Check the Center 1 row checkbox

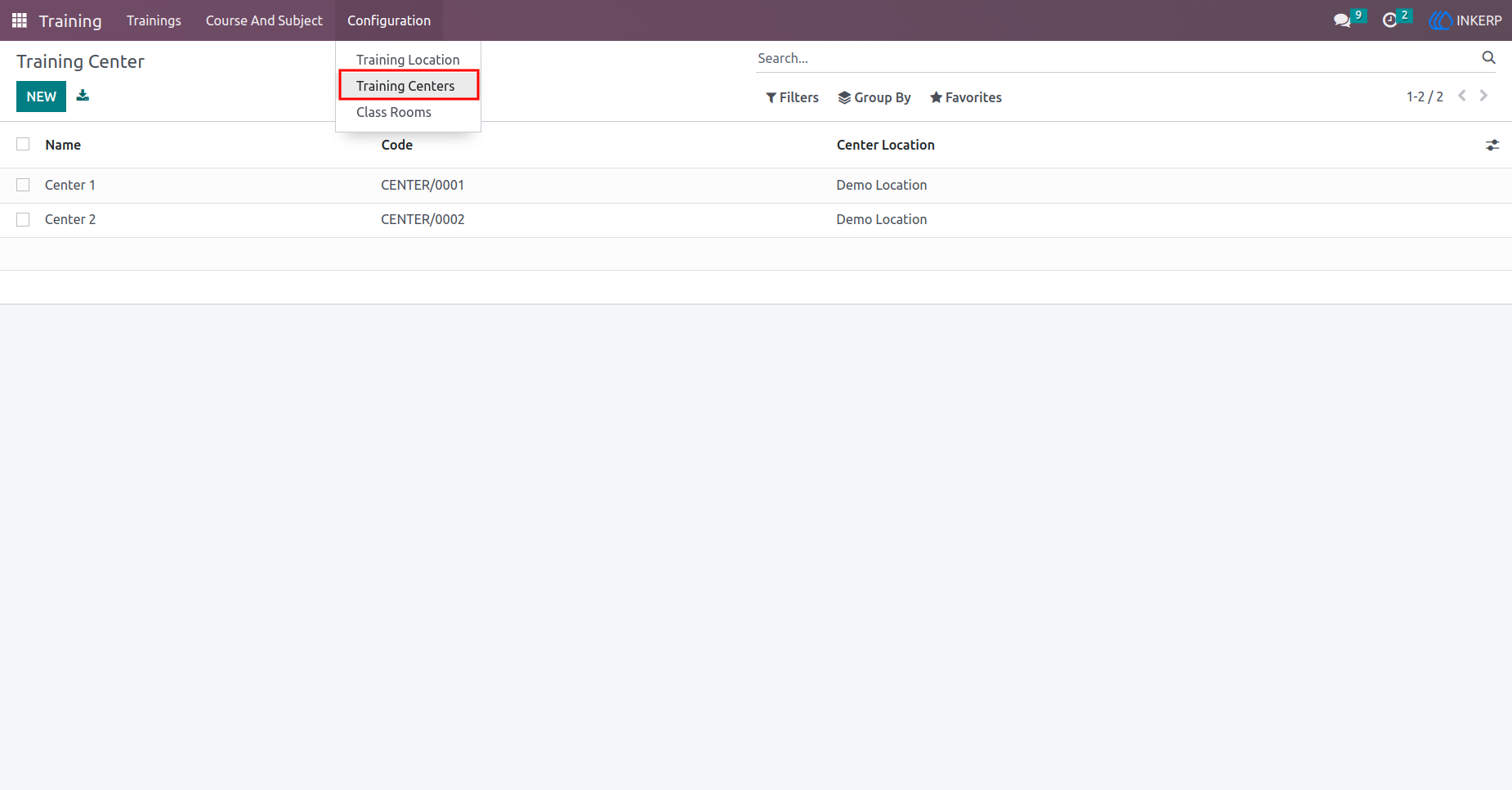tap(23, 185)
